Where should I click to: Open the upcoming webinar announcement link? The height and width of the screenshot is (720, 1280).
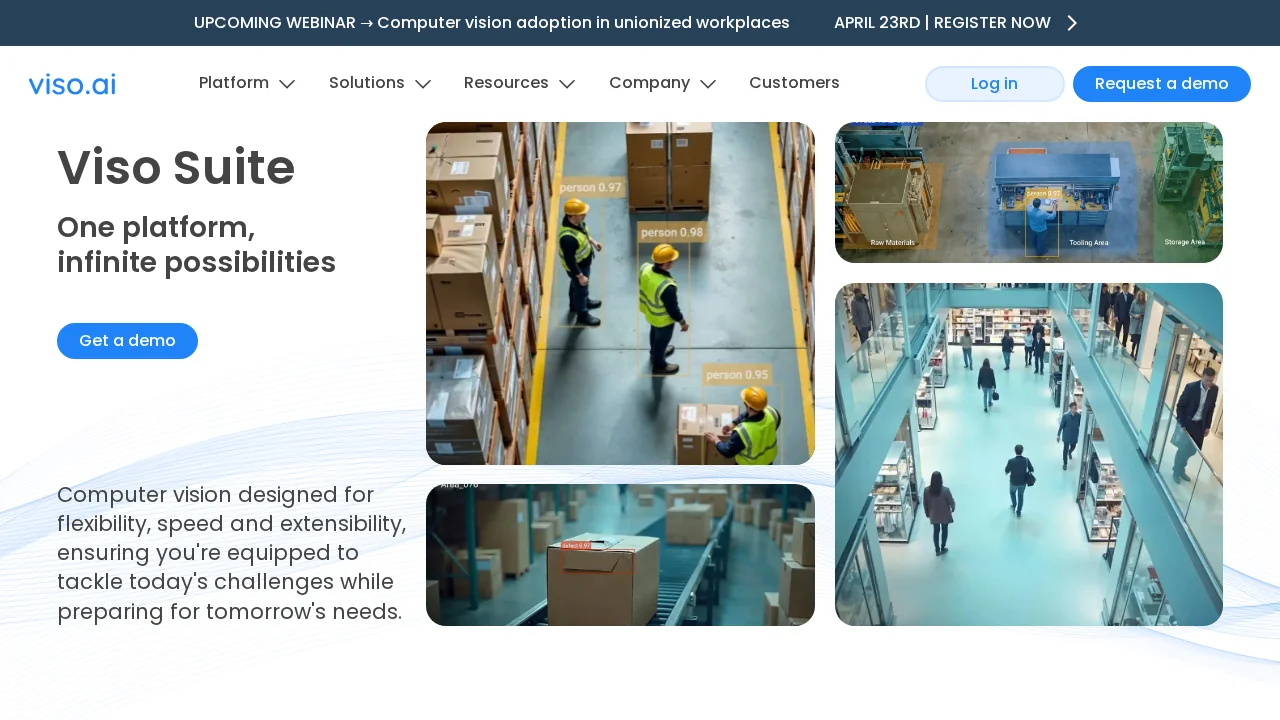[x=491, y=23]
